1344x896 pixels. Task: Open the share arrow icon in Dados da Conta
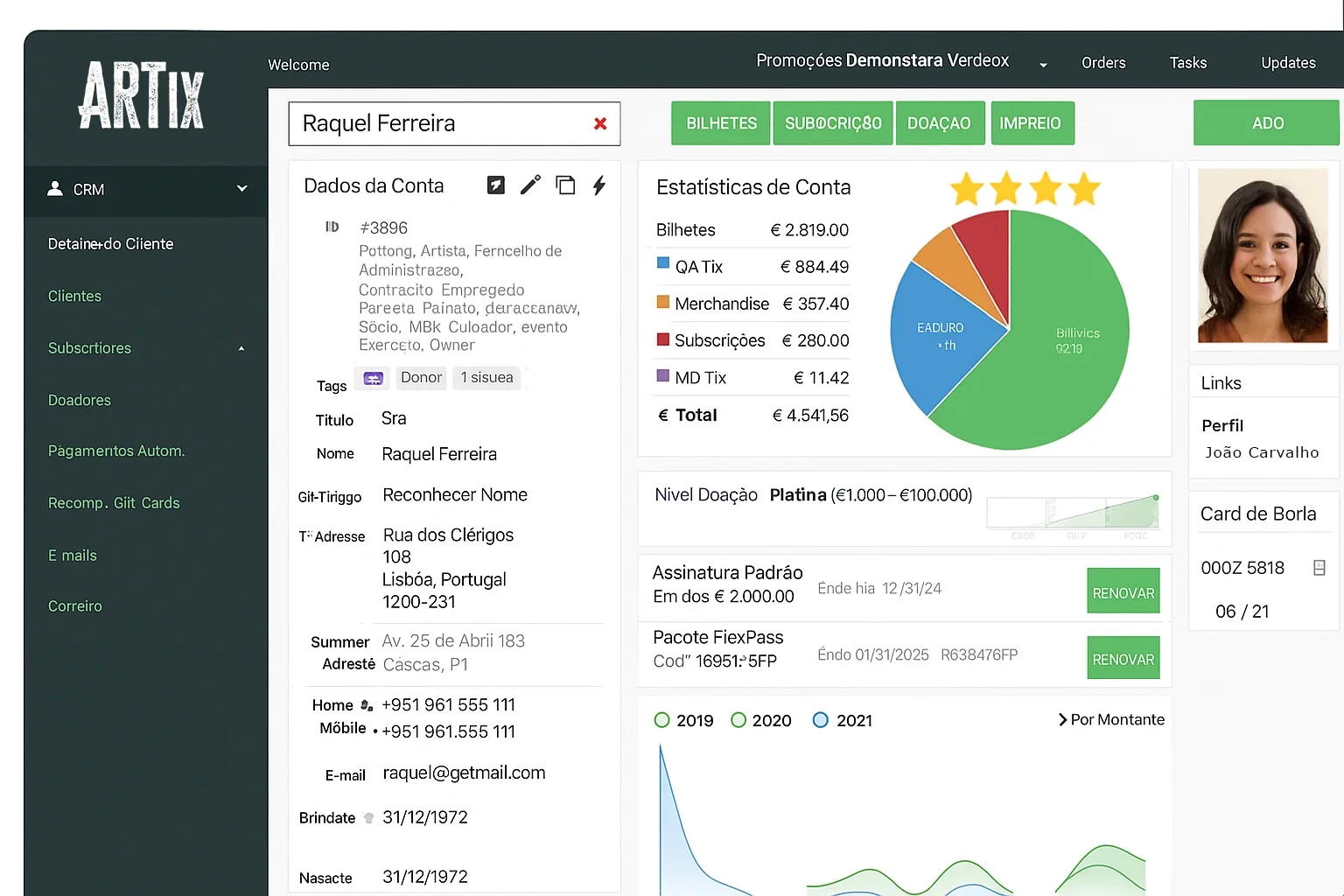(495, 185)
